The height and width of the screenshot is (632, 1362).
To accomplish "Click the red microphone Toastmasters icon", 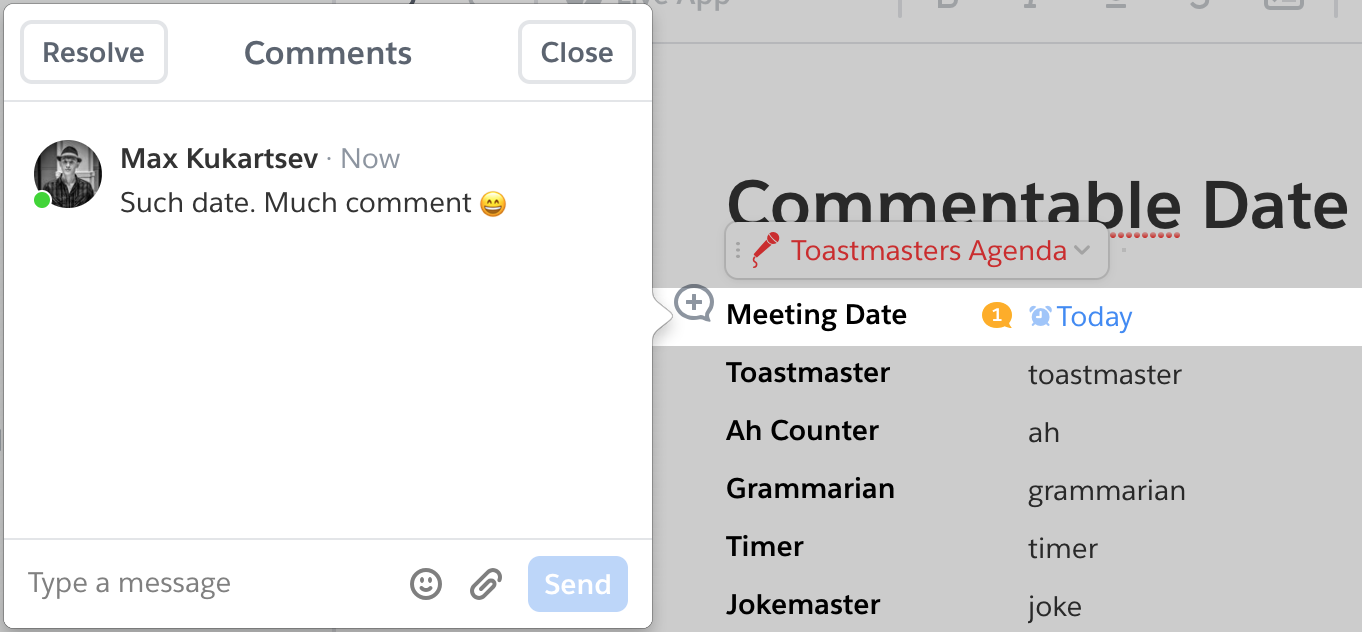I will click(766, 248).
